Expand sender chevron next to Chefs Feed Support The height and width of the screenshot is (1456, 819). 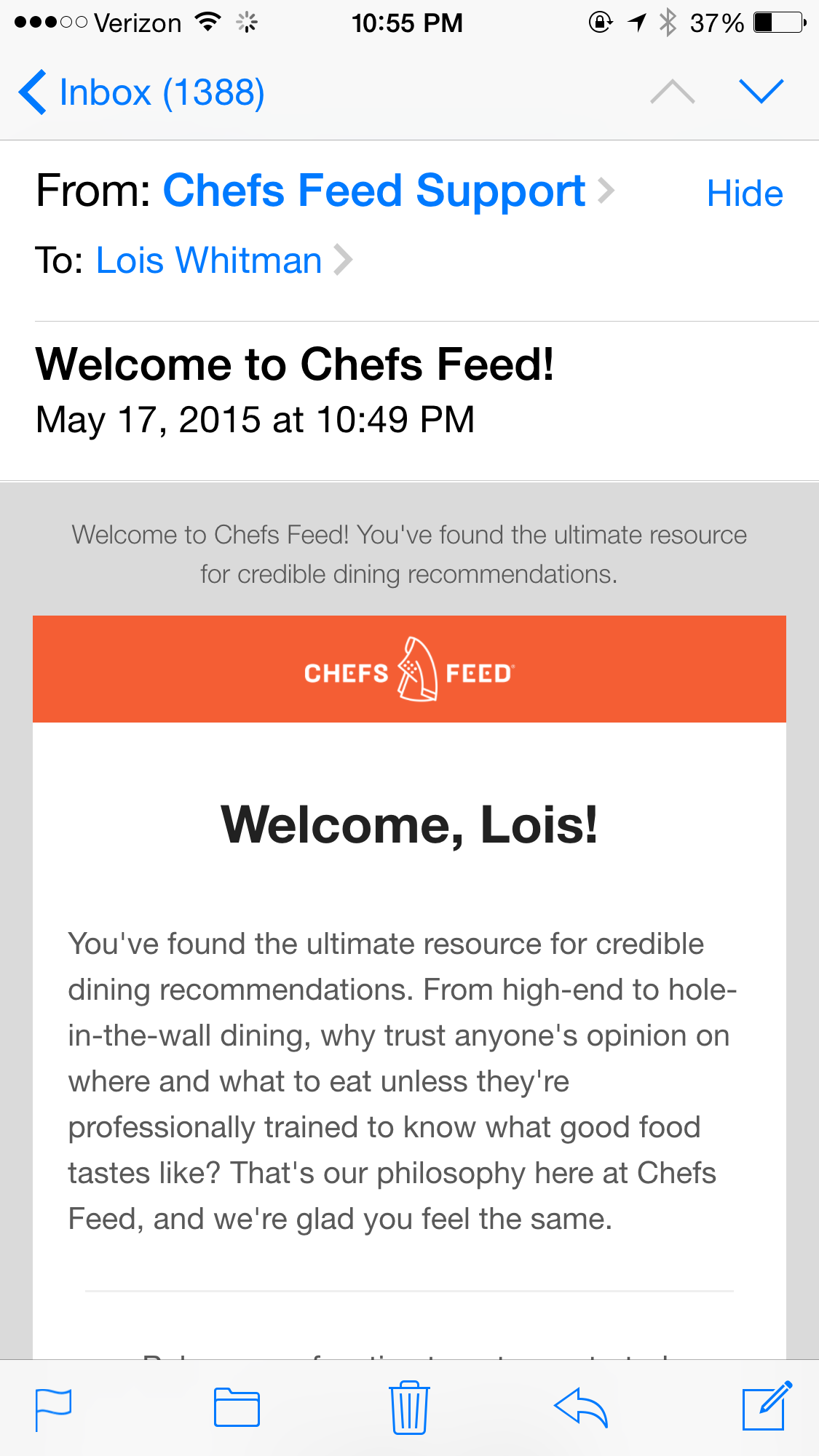pos(606,191)
